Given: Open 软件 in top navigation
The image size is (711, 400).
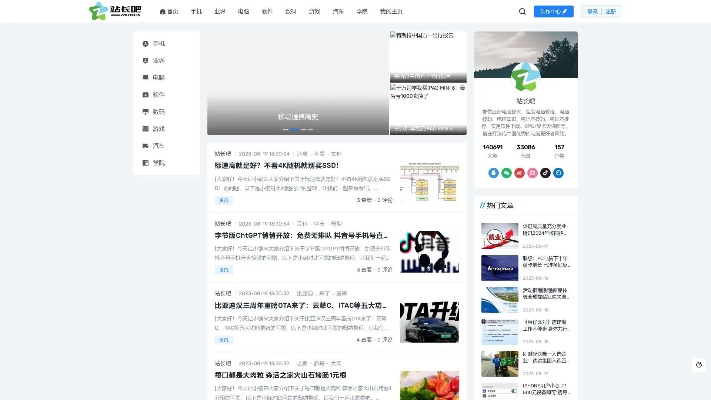Looking at the screenshot, I should tap(267, 11).
